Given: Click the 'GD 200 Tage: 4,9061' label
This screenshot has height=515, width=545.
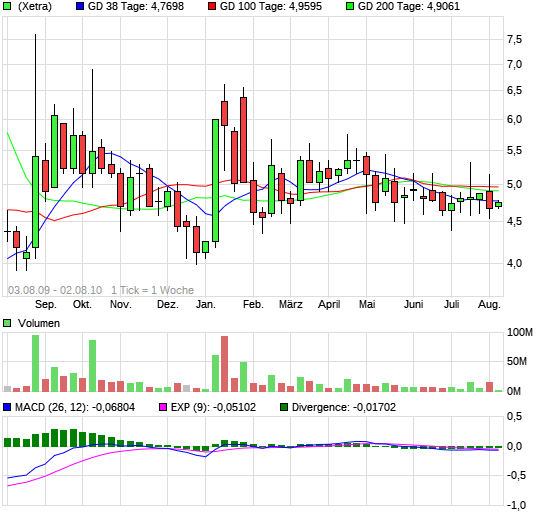Looking at the screenshot, I should coord(409,6).
